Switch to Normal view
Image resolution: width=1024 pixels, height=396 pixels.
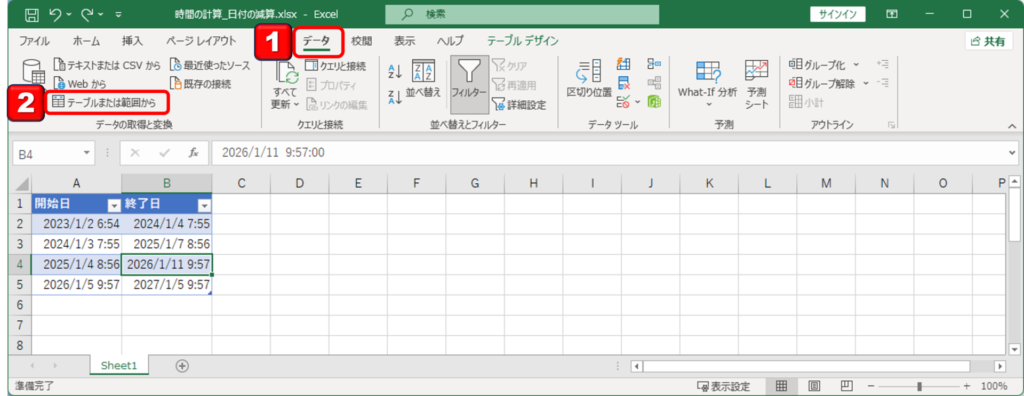click(782, 386)
